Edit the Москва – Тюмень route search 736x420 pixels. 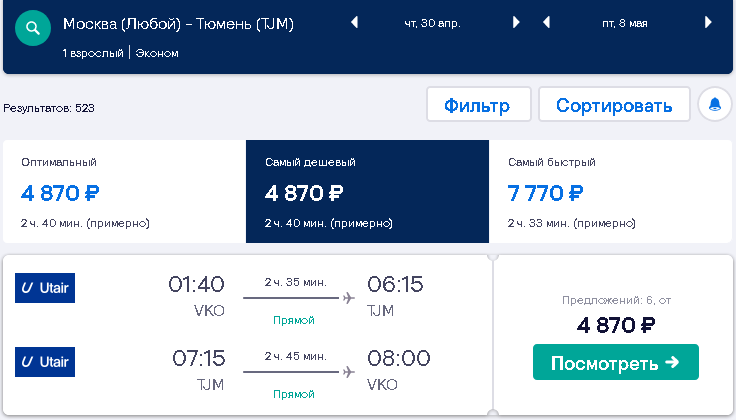178,23
